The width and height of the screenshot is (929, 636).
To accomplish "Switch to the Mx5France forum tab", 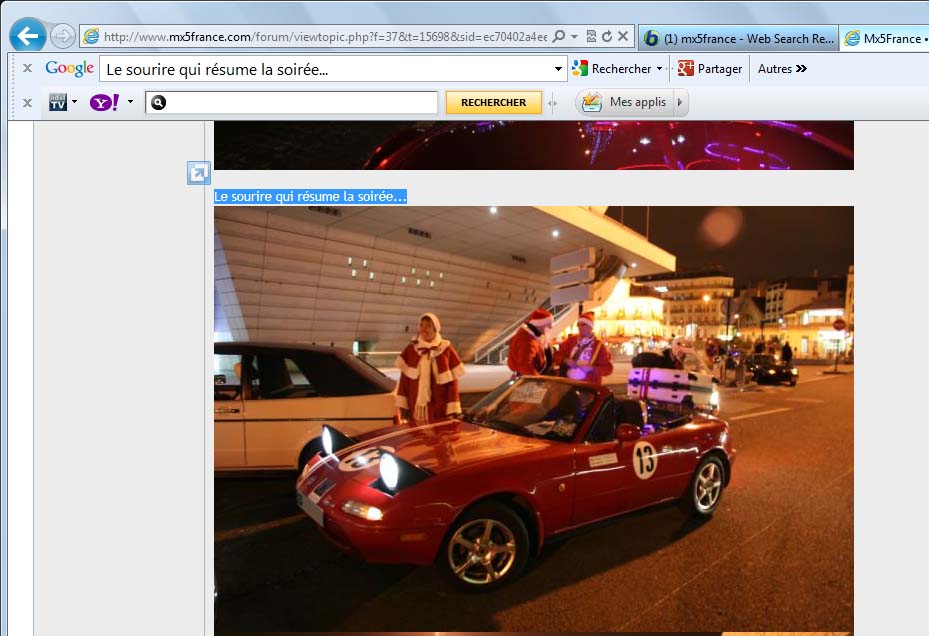I will pos(884,38).
